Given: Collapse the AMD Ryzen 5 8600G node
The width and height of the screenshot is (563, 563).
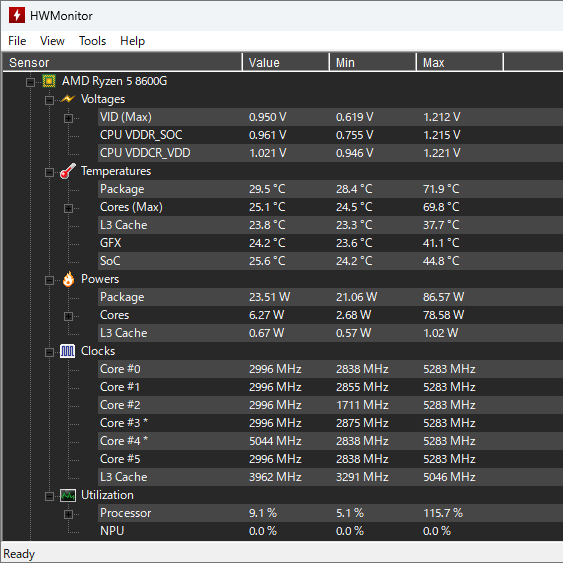Looking at the screenshot, I should [31, 82].
